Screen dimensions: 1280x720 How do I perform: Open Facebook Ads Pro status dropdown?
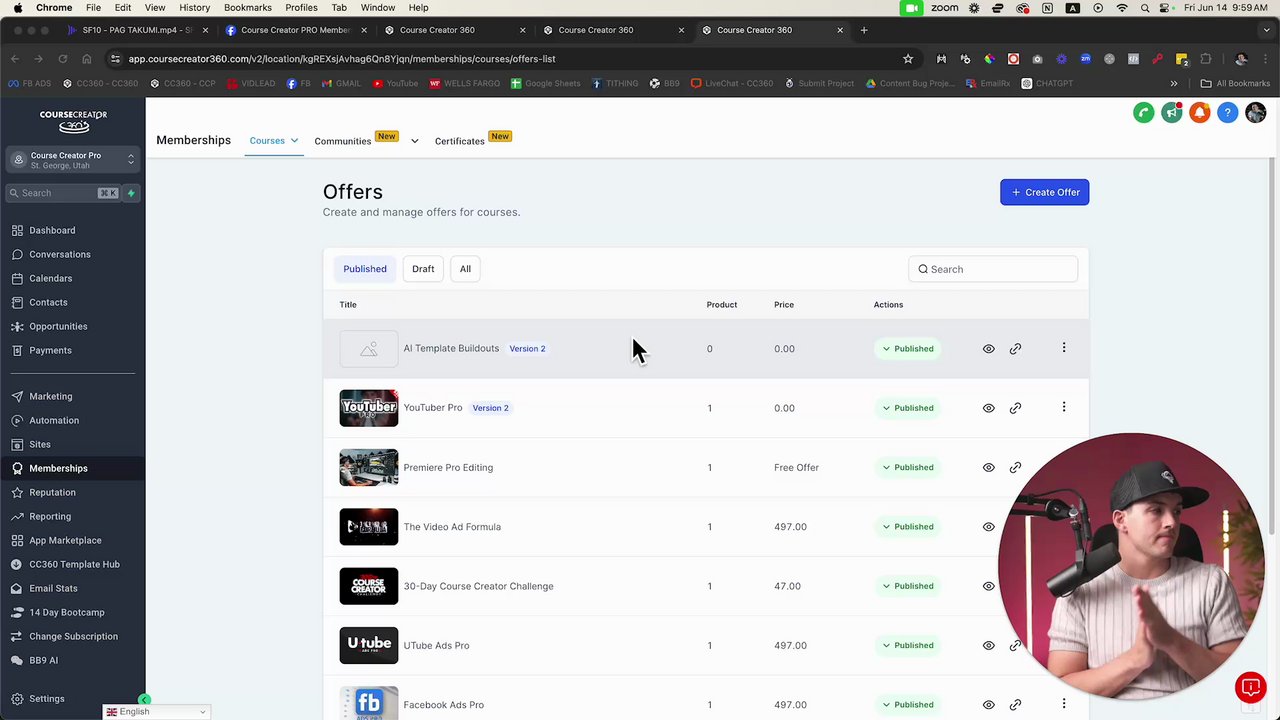click(908, 705)
